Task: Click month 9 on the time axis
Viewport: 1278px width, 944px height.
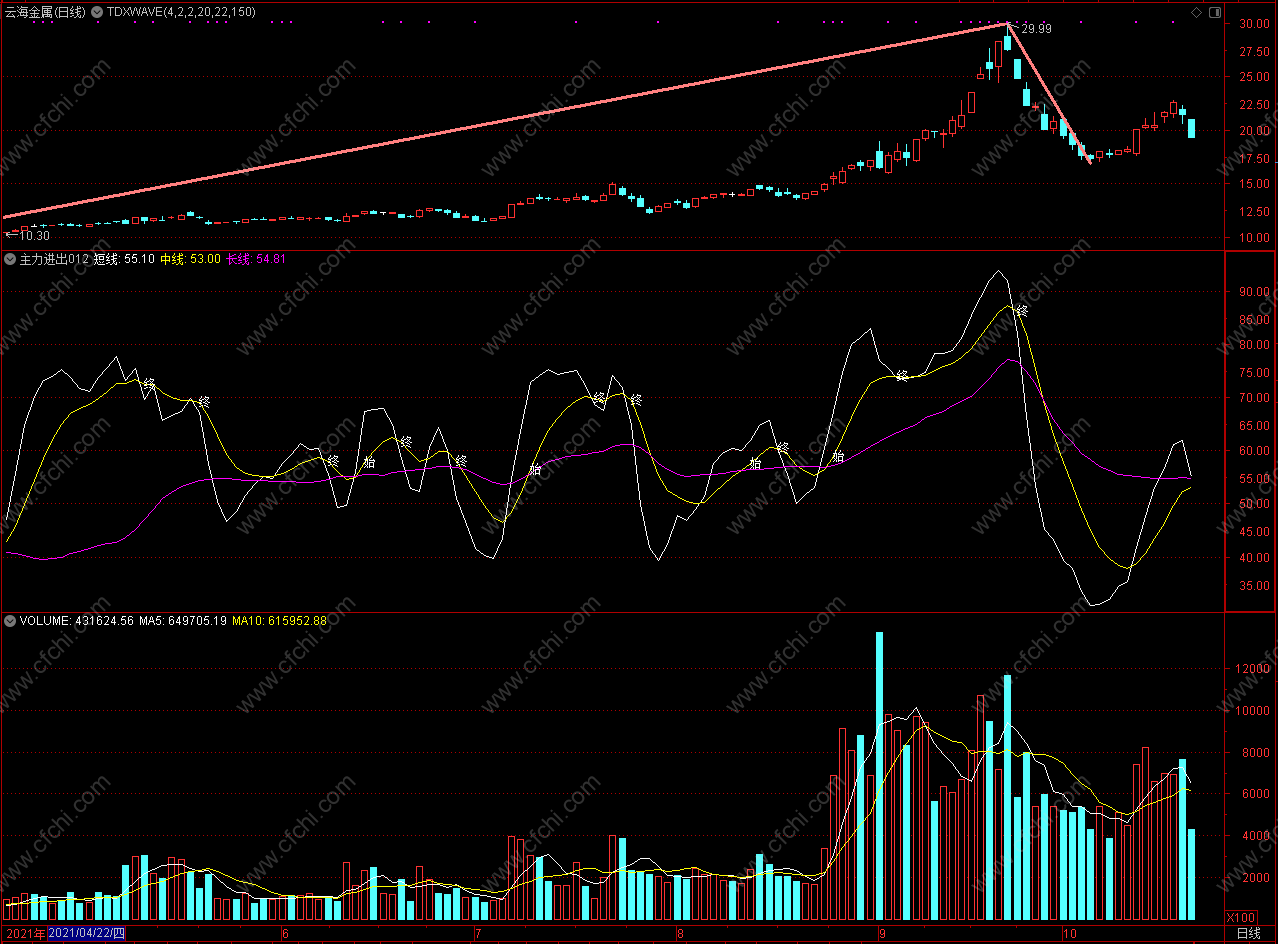Action: [x=881, y=934]
